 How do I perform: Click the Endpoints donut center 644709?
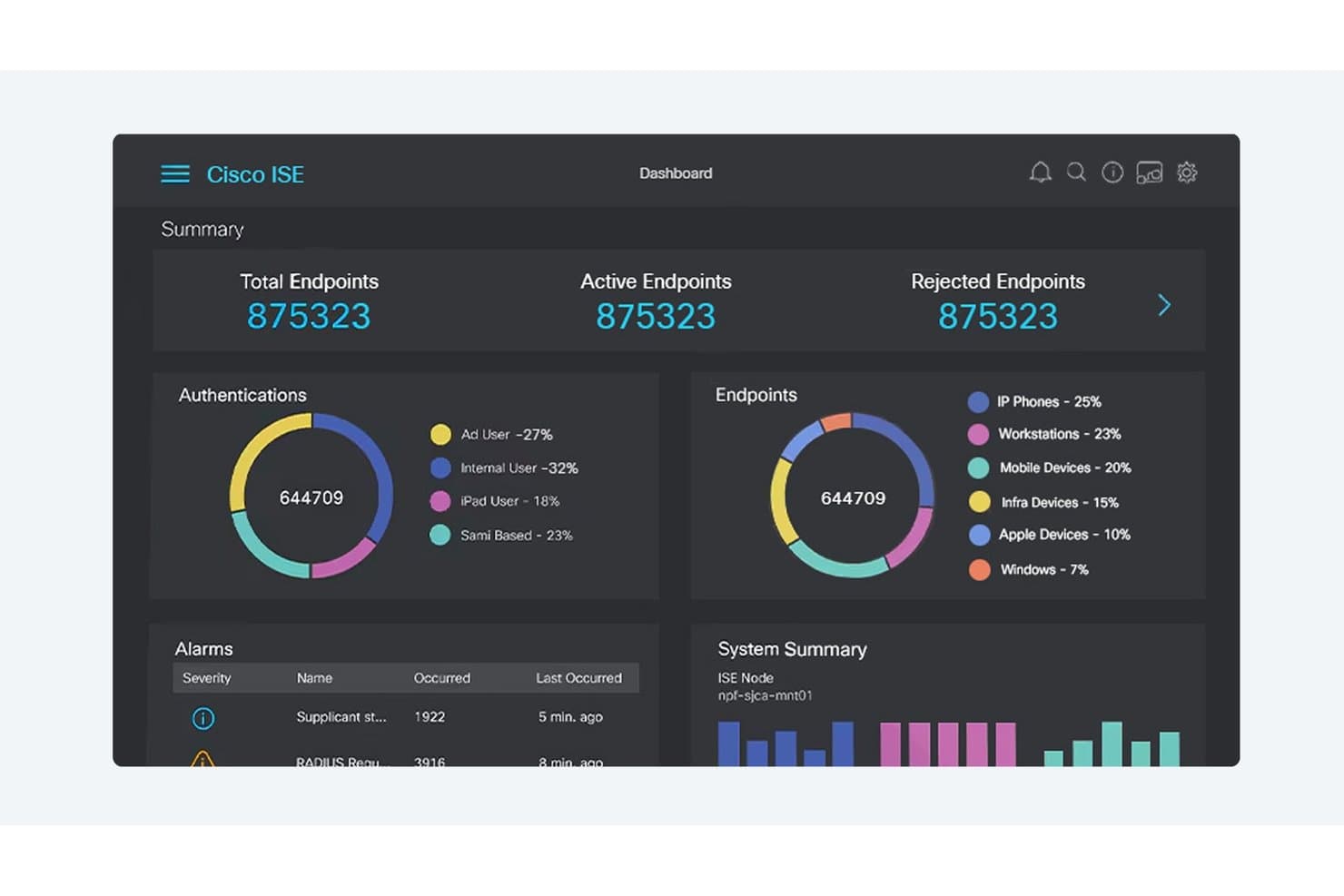(x=853, y=497)
